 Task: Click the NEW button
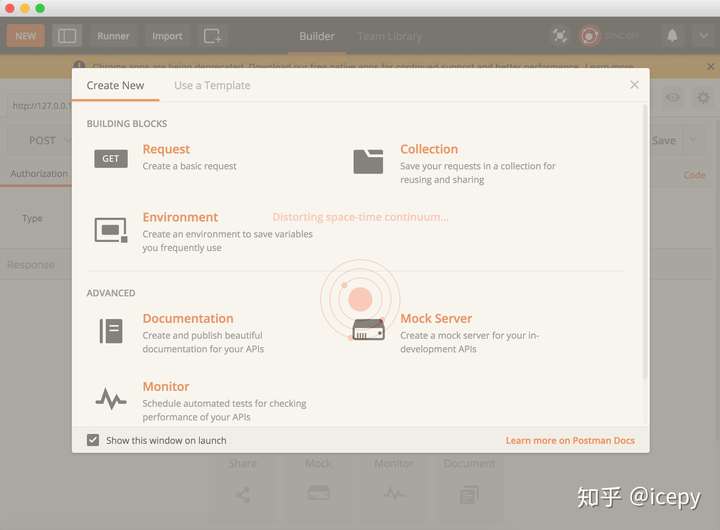pos(26,36)
